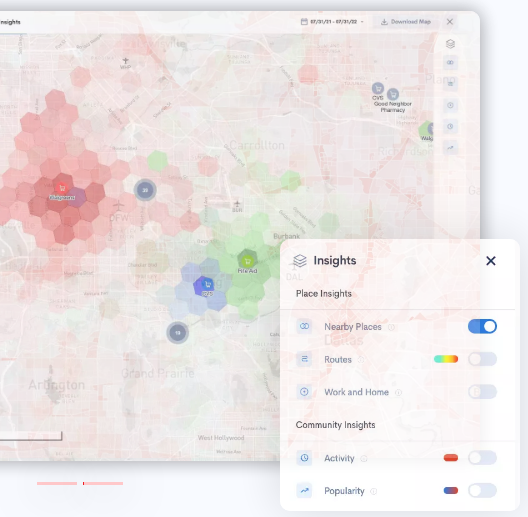Click the Work and Home icon in panel
The height and width of the screenshot is (517, 528).
[x=304, y=392]
